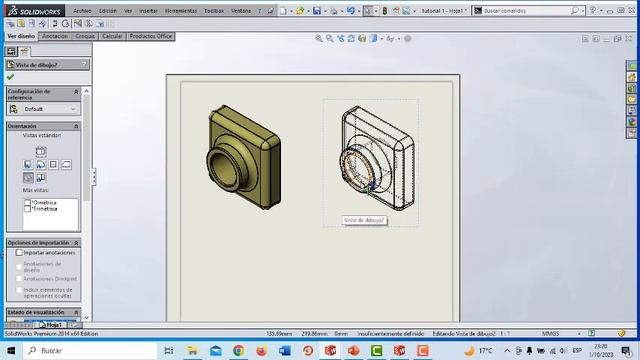Click the New document icon
The width and height of the screenshot is (640, 360).
(283, 11)
